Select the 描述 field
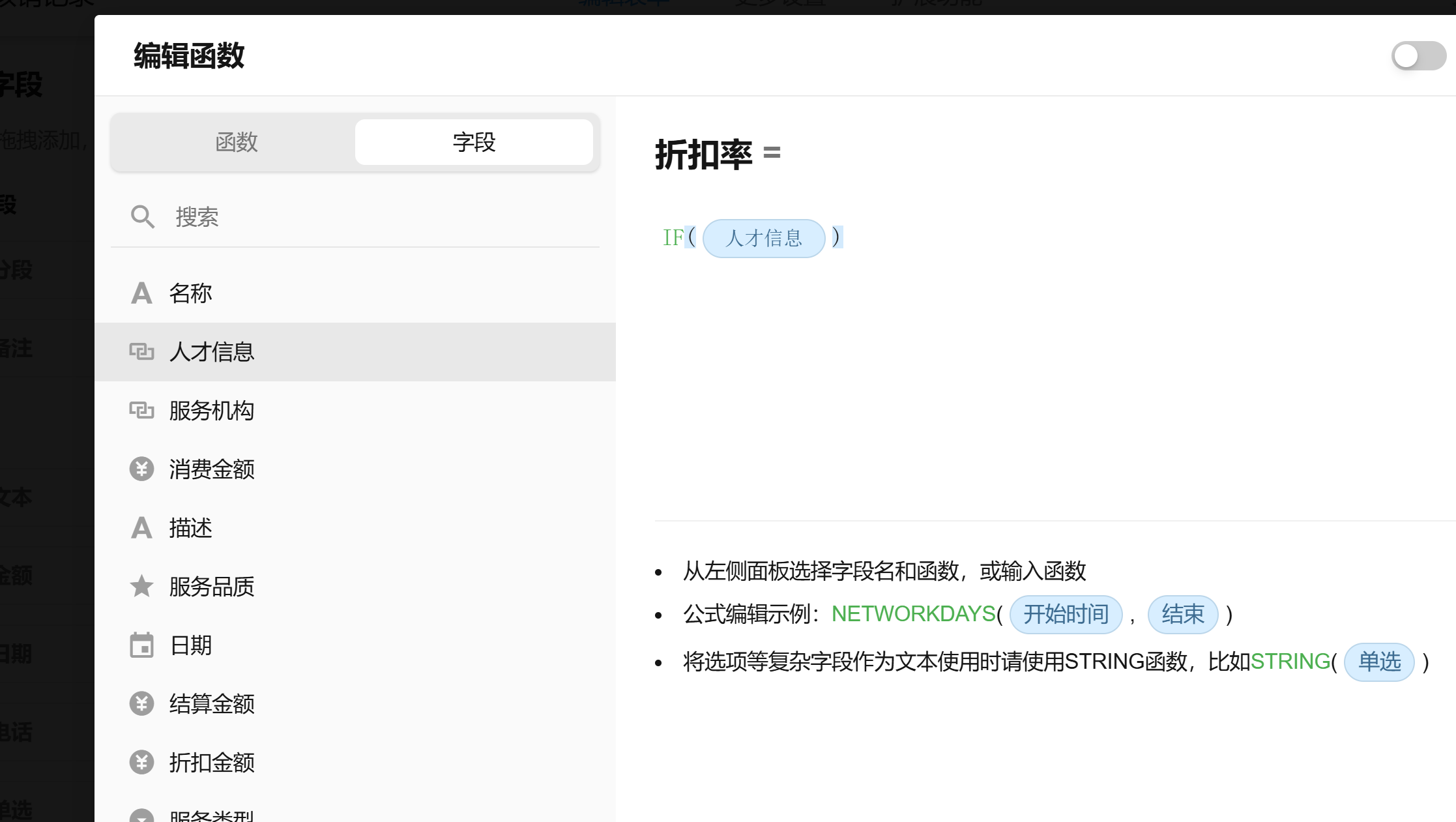 191,528
